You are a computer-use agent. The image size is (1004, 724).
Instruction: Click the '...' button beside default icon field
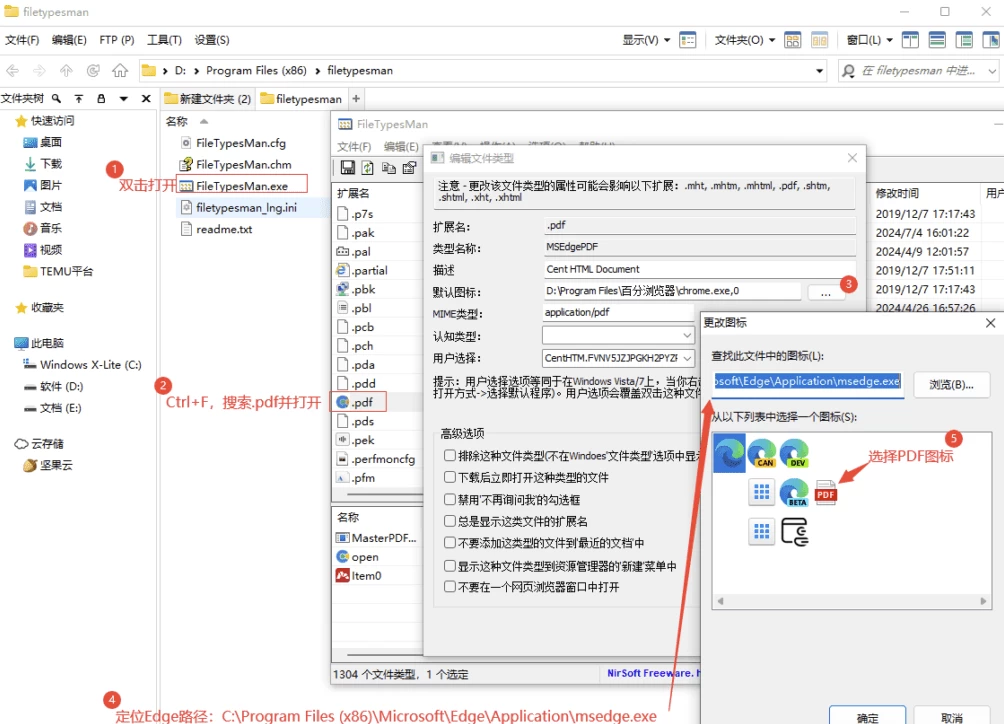826,292
